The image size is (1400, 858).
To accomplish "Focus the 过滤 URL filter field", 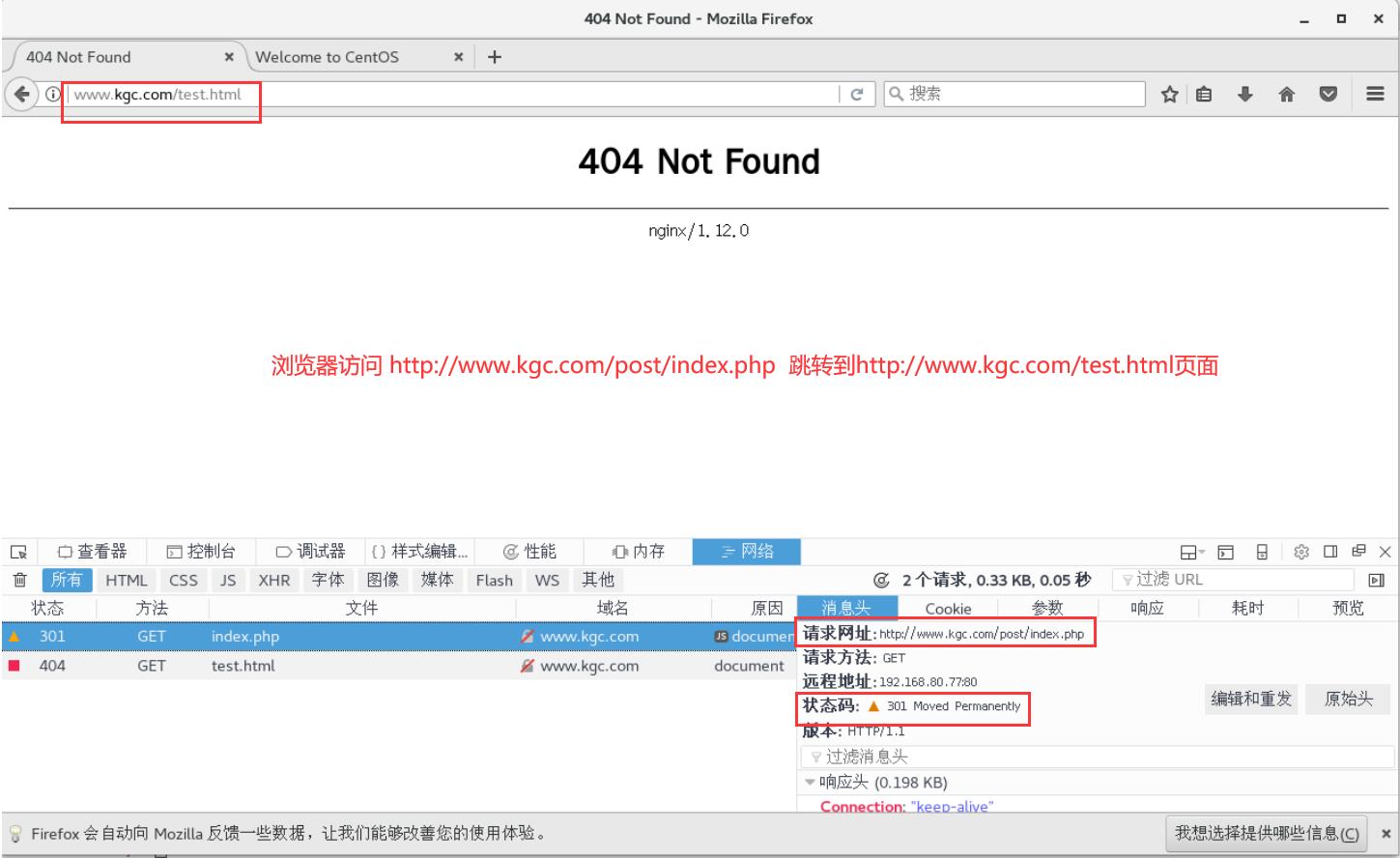I will point(1235,580).
